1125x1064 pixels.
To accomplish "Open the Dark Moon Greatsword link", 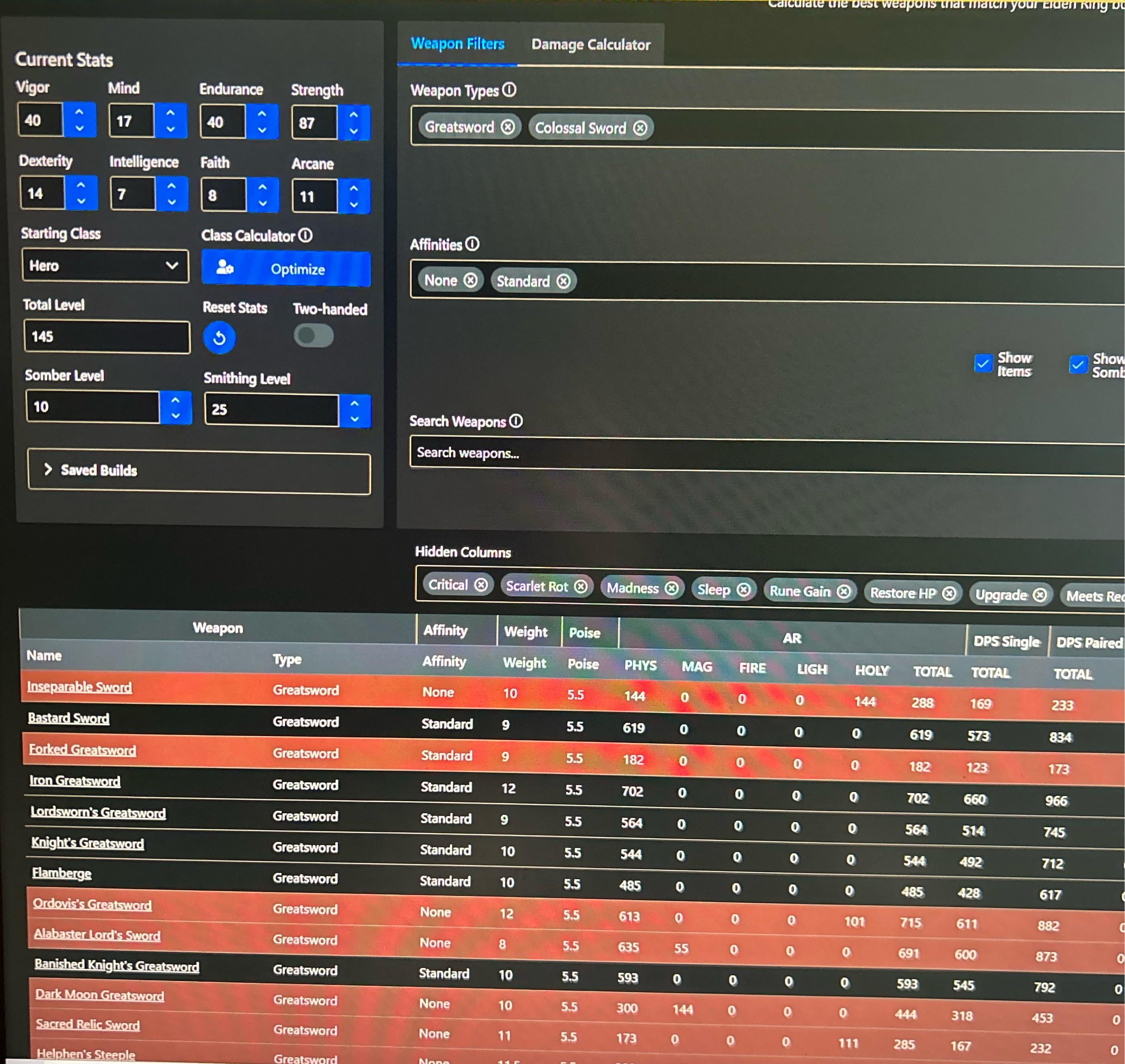I will coord(99,995).
